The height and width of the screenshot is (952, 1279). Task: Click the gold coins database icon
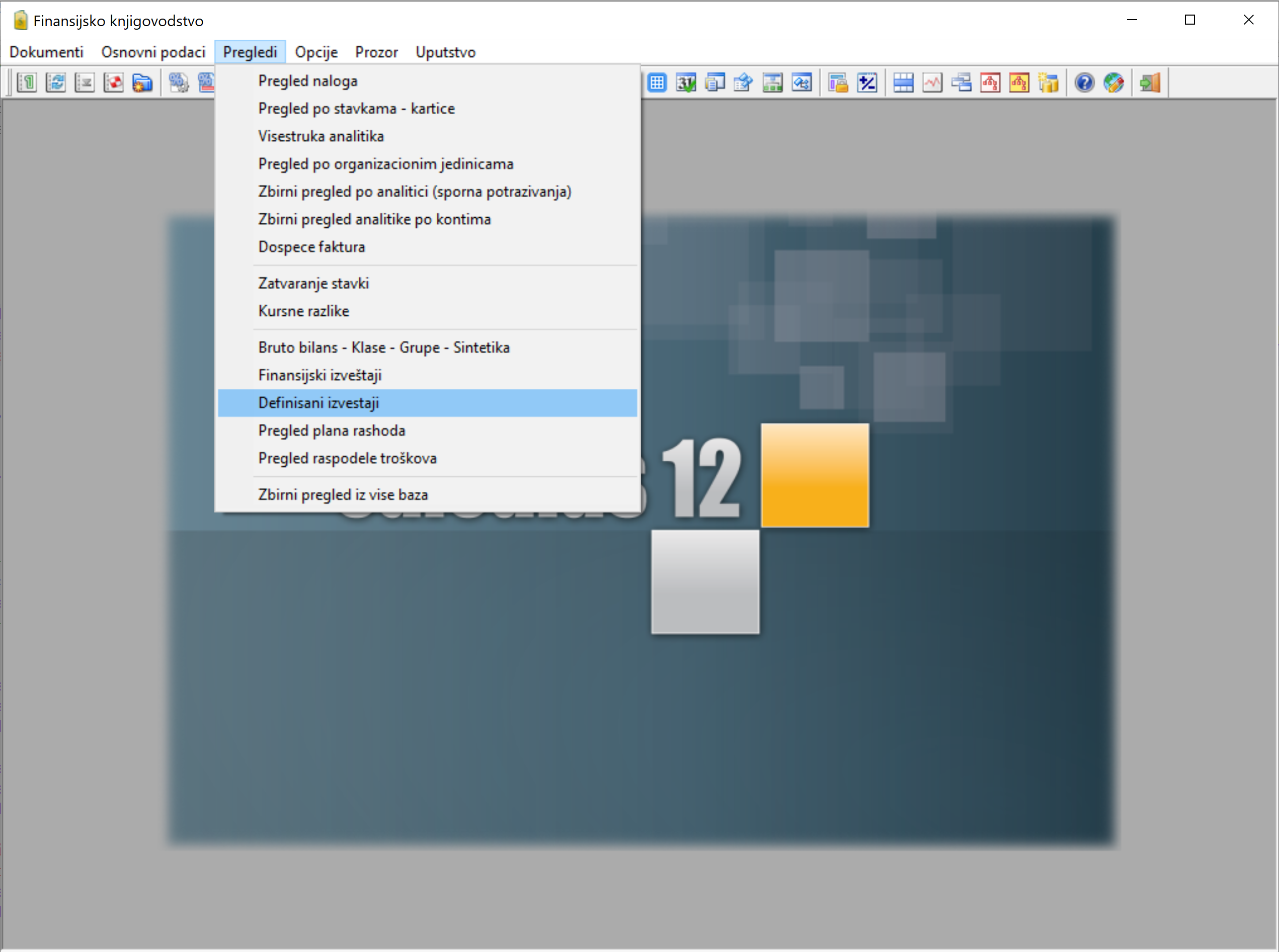click(x=1049, y=83)
